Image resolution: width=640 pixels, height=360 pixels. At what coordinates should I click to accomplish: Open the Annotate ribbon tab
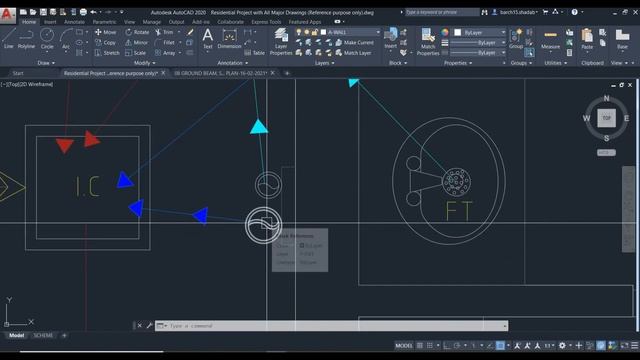pos(74,22)
